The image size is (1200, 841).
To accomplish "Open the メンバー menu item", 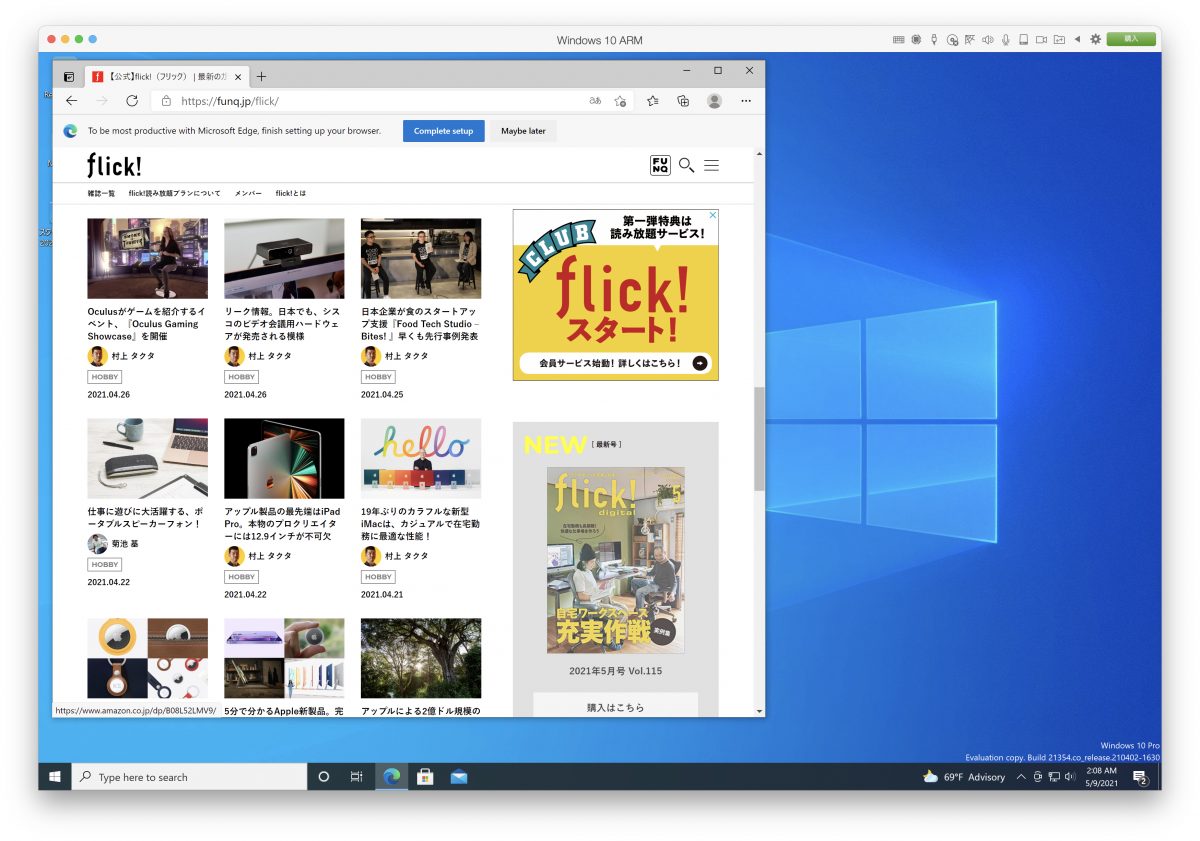I will (248, 193).
